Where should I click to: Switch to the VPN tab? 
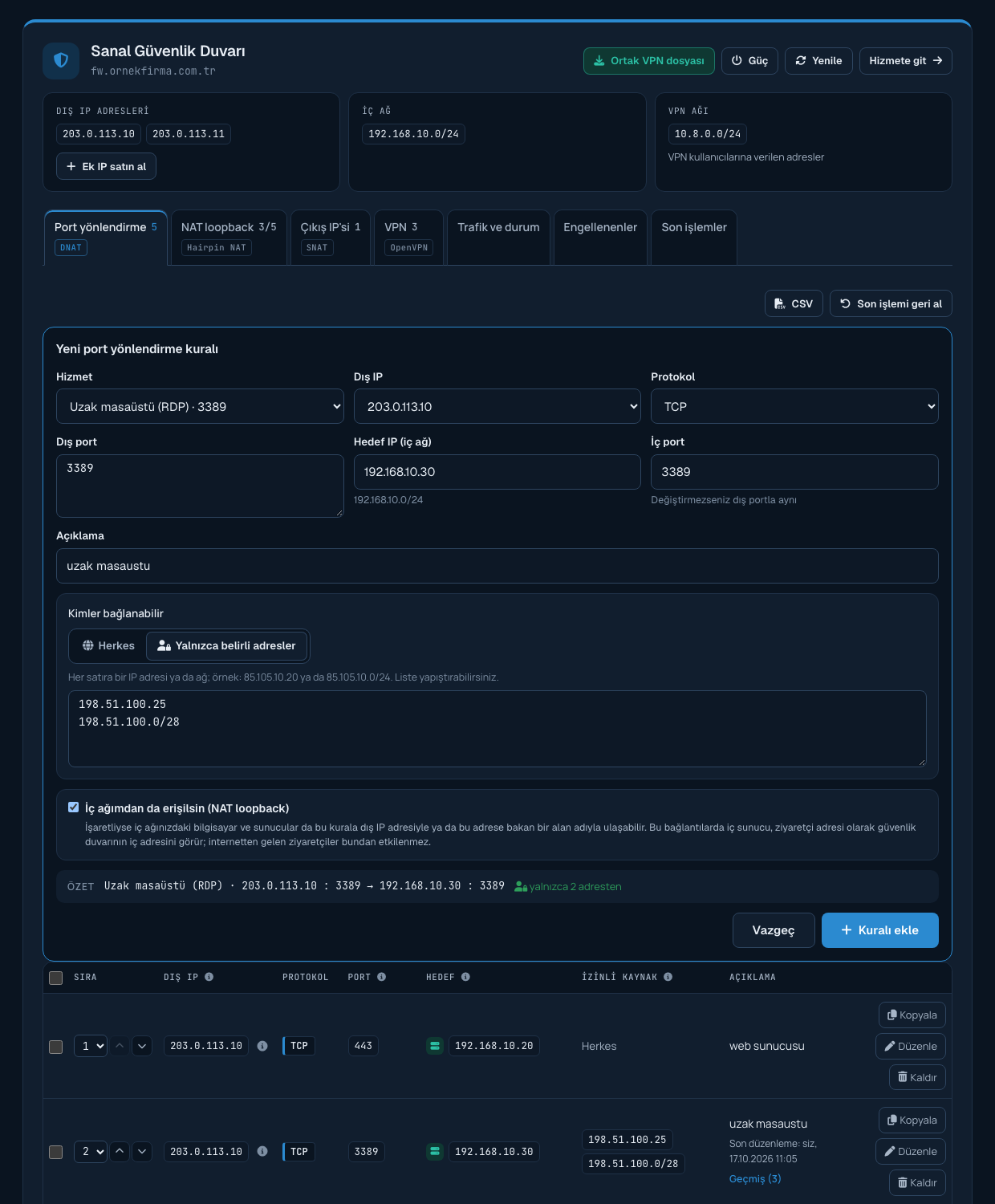[408, 237]
